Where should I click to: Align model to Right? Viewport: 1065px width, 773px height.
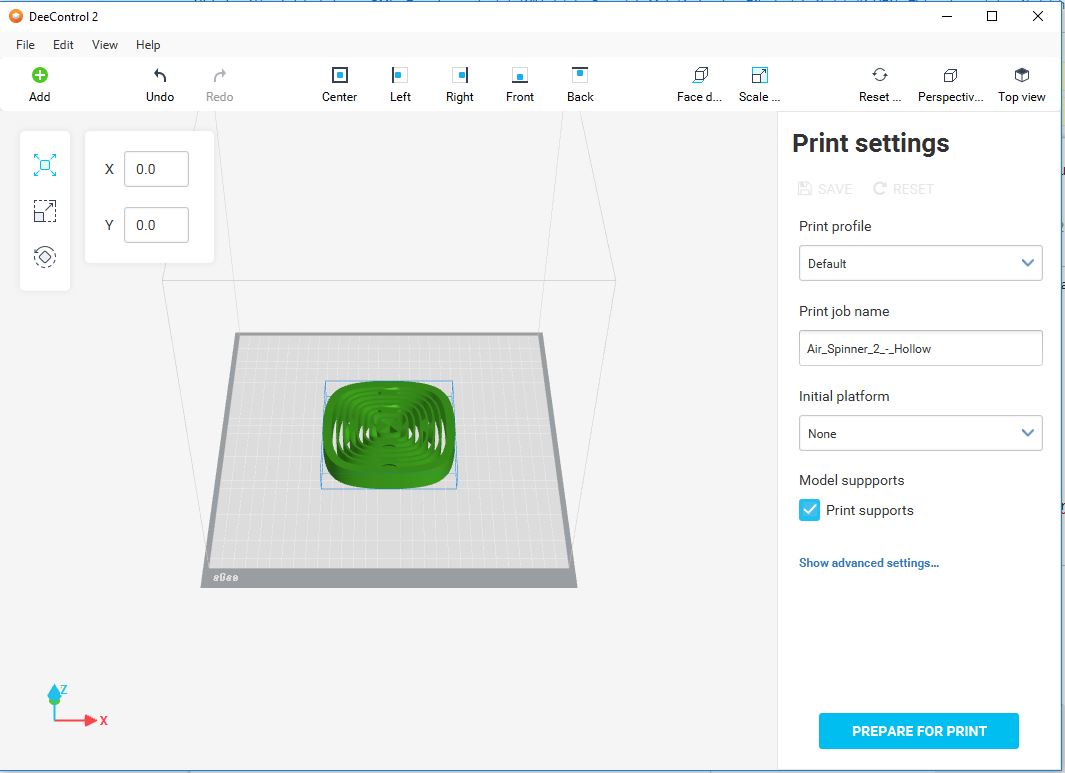[x=460, y=76]
